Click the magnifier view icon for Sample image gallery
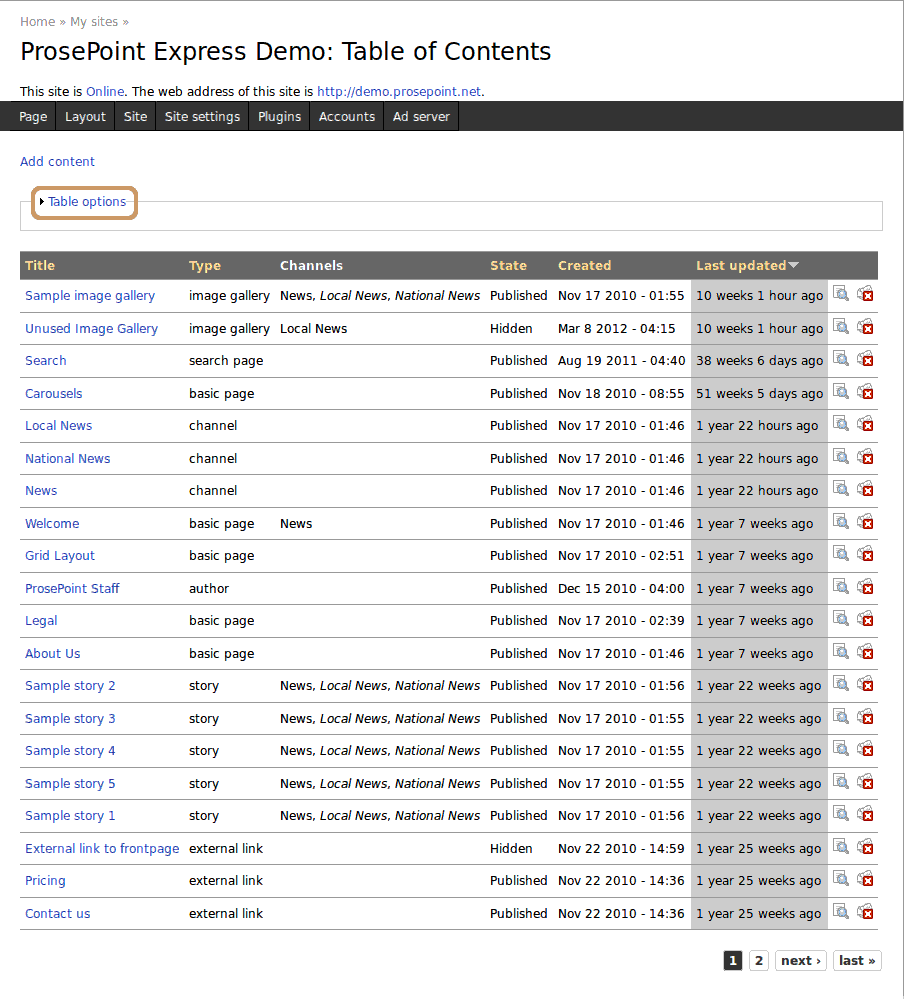Viewport: 904px width, 999px height. (841, 294)
